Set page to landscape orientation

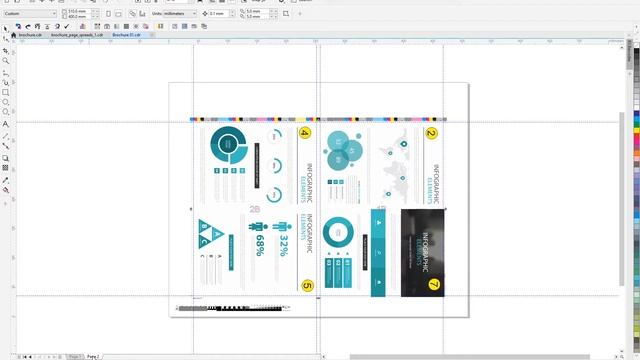(118, 14)
